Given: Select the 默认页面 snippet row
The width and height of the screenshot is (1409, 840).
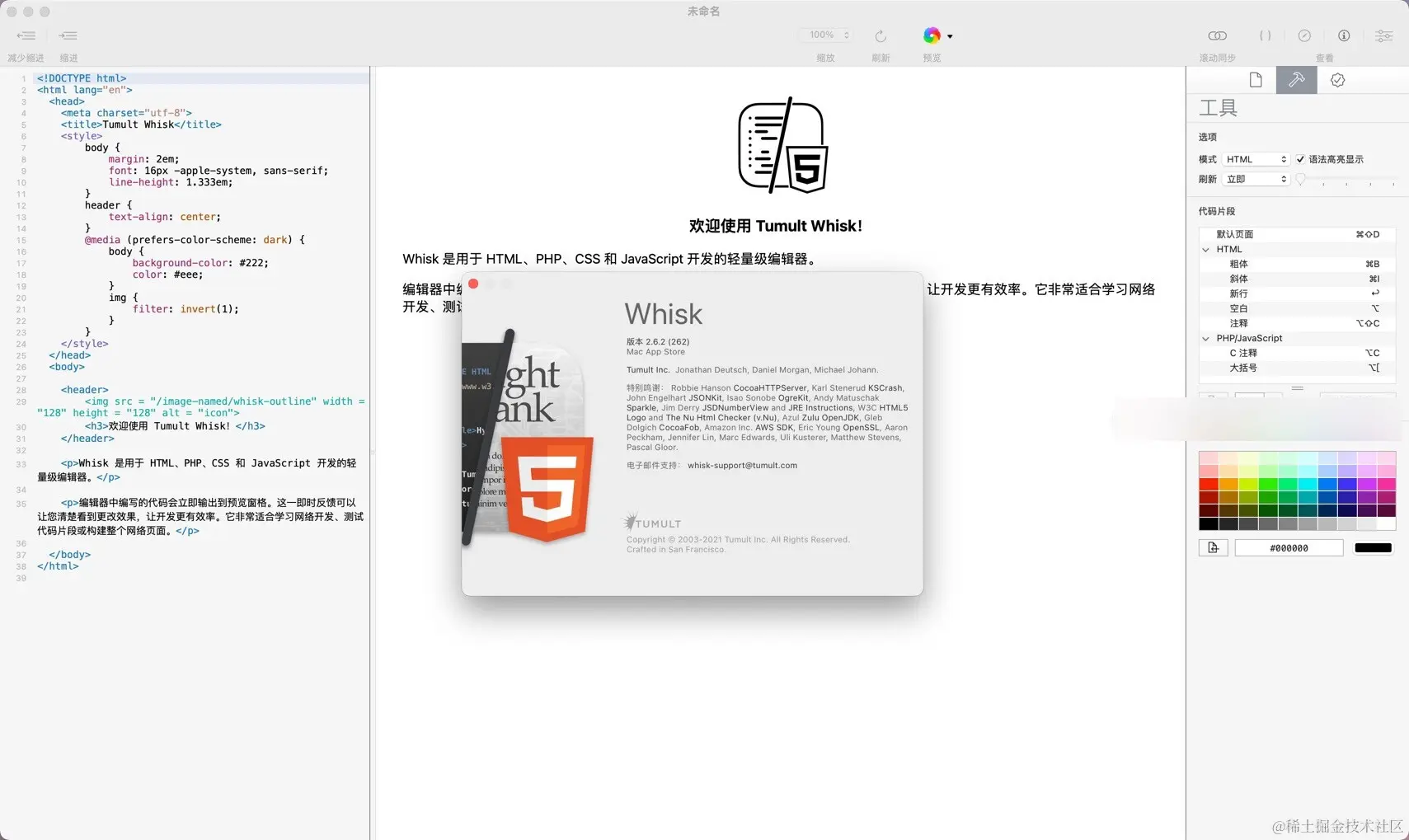Looking at the screenshot, I should [x=1297, y=234].
